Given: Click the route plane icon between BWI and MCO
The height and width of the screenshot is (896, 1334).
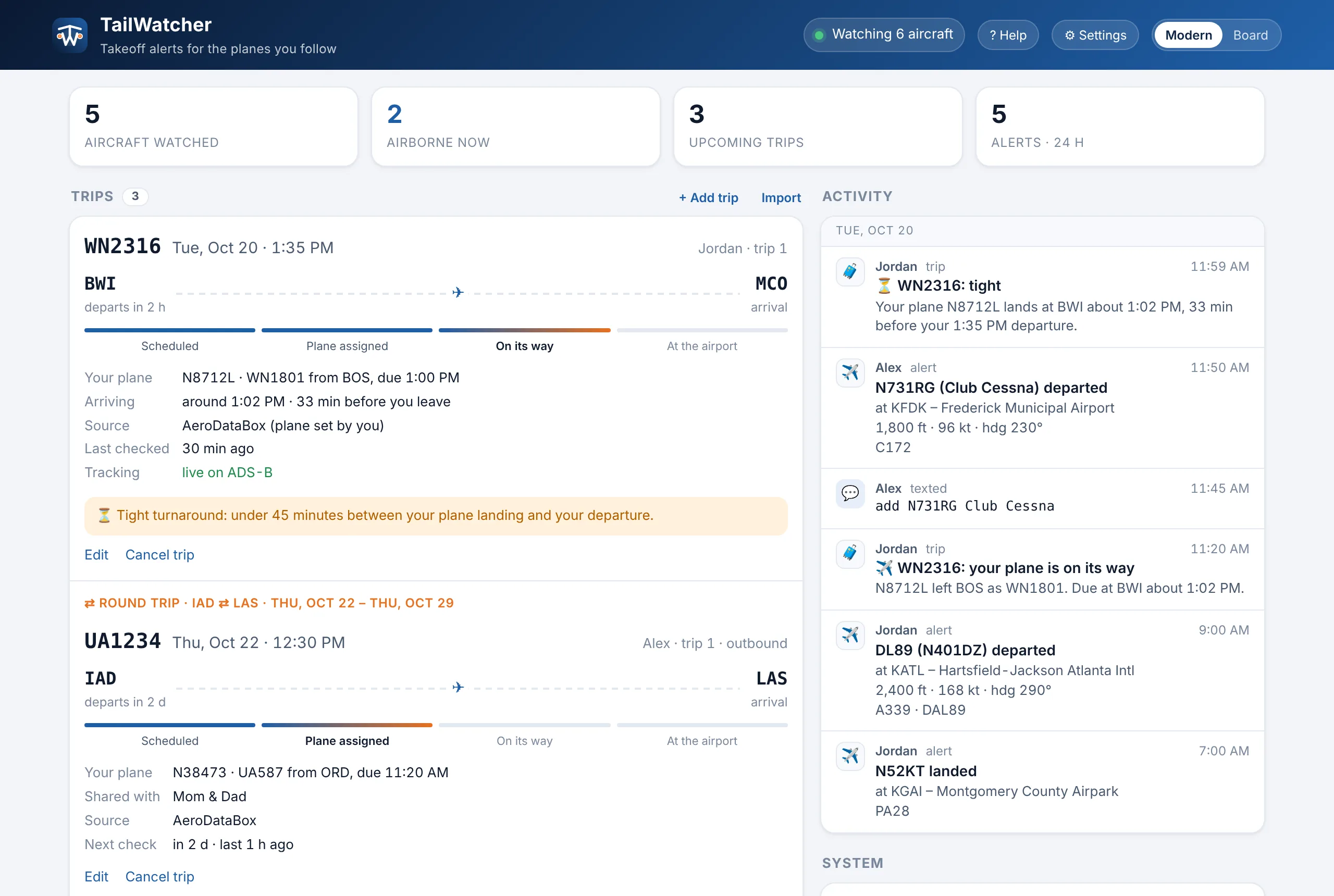Looking at the screenshot, I should click(x=458, y=293).
